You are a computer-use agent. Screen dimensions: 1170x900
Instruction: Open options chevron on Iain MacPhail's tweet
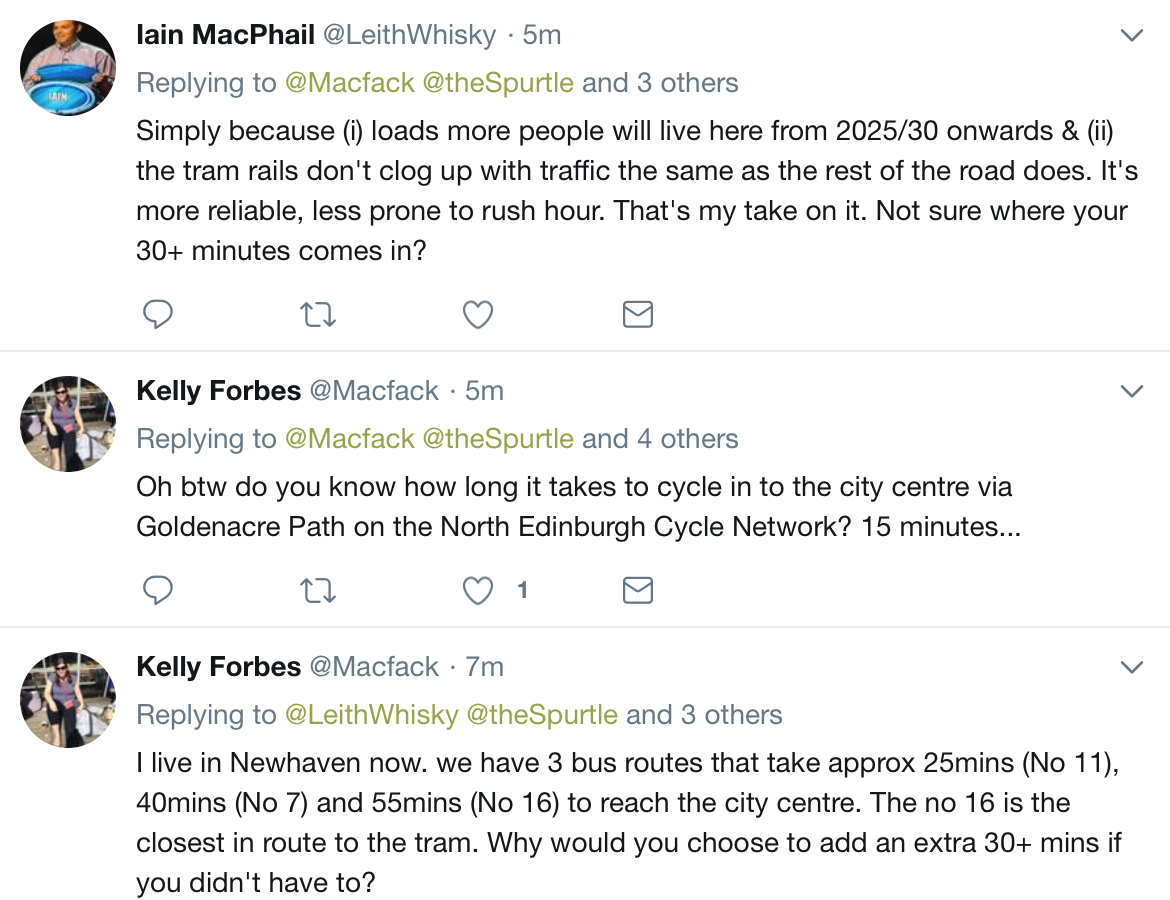[1132, 35]
